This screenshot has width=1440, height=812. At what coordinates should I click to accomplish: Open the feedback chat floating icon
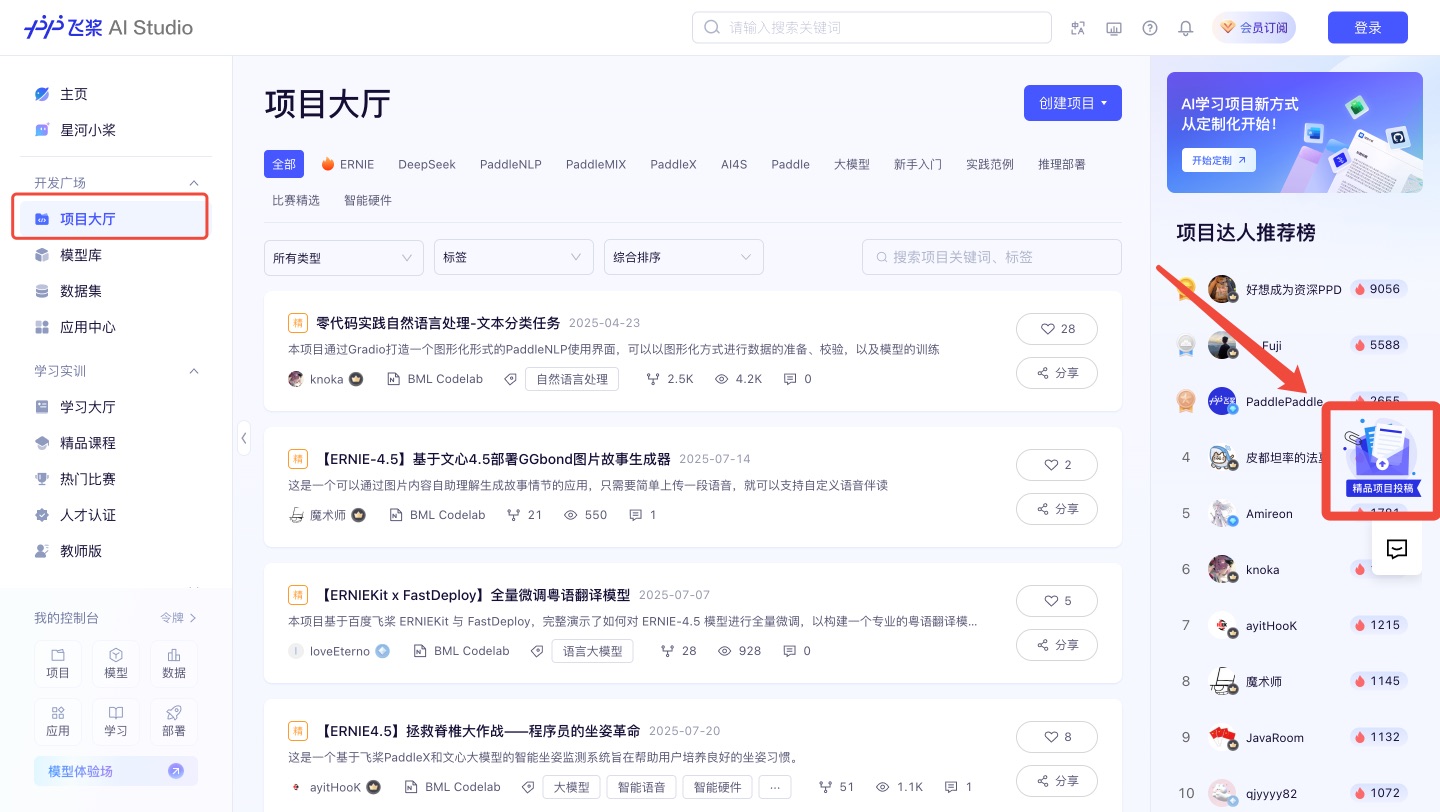tap(1397, 549)
